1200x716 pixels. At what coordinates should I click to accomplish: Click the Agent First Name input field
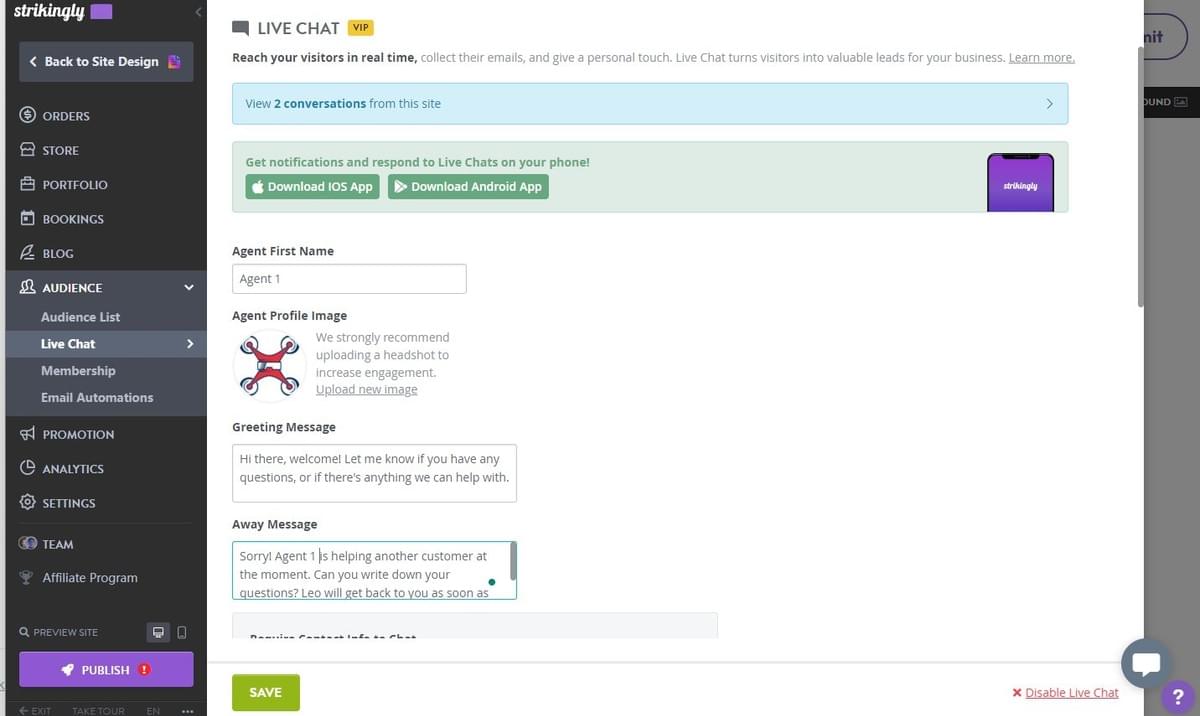point(349,279)
